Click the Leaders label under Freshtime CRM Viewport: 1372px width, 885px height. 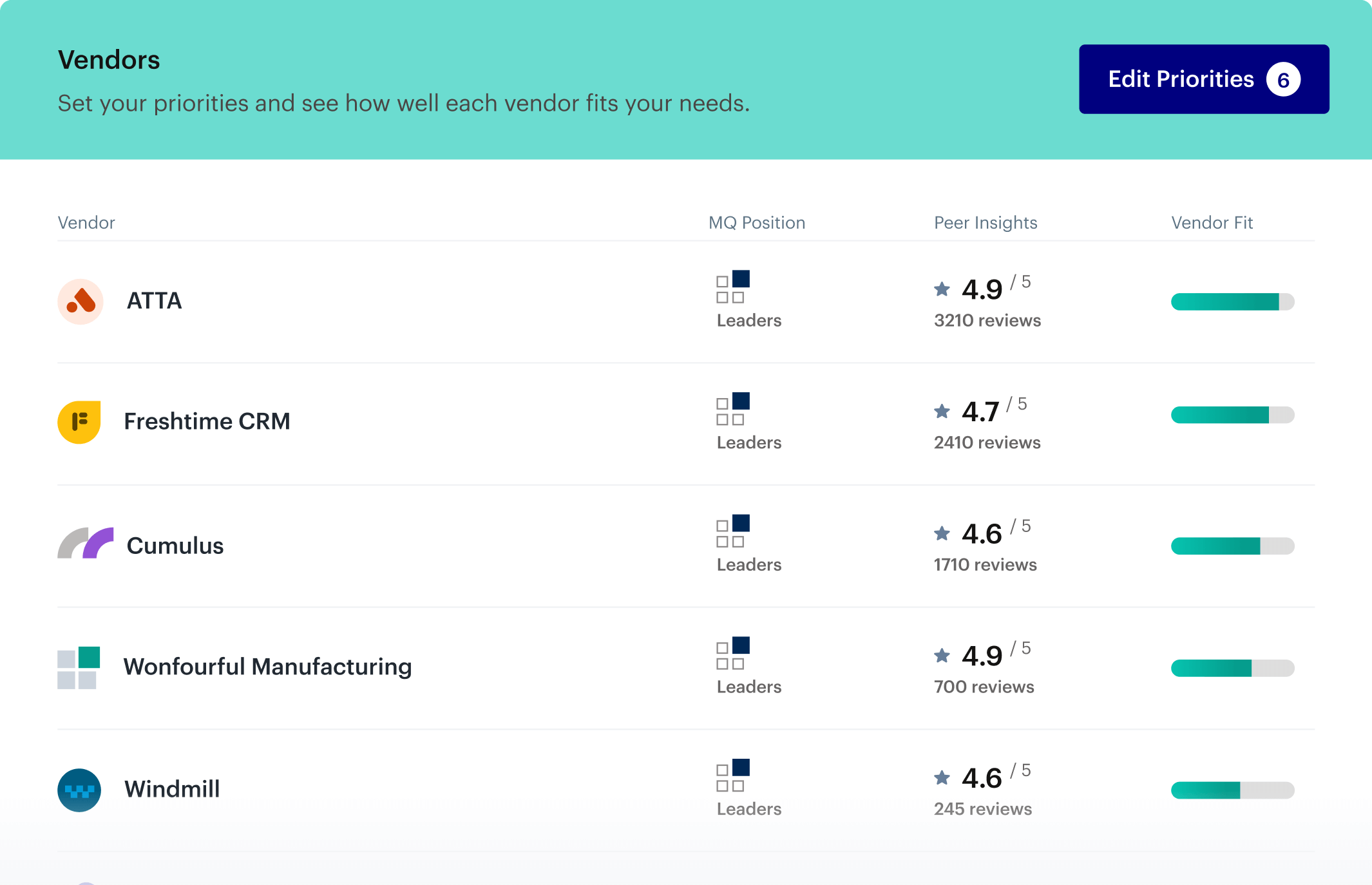click(748, 442)
